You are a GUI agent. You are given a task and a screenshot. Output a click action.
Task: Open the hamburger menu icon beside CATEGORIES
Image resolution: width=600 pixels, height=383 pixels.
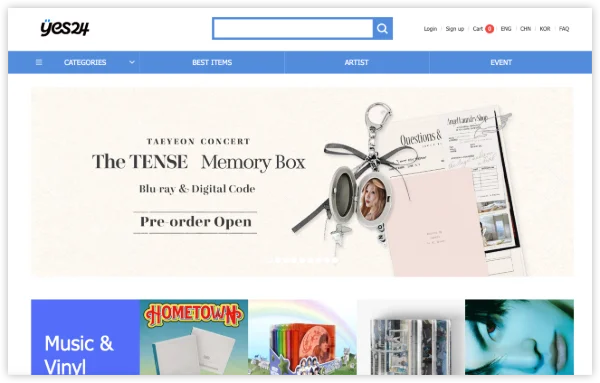(x=39, y=62)
